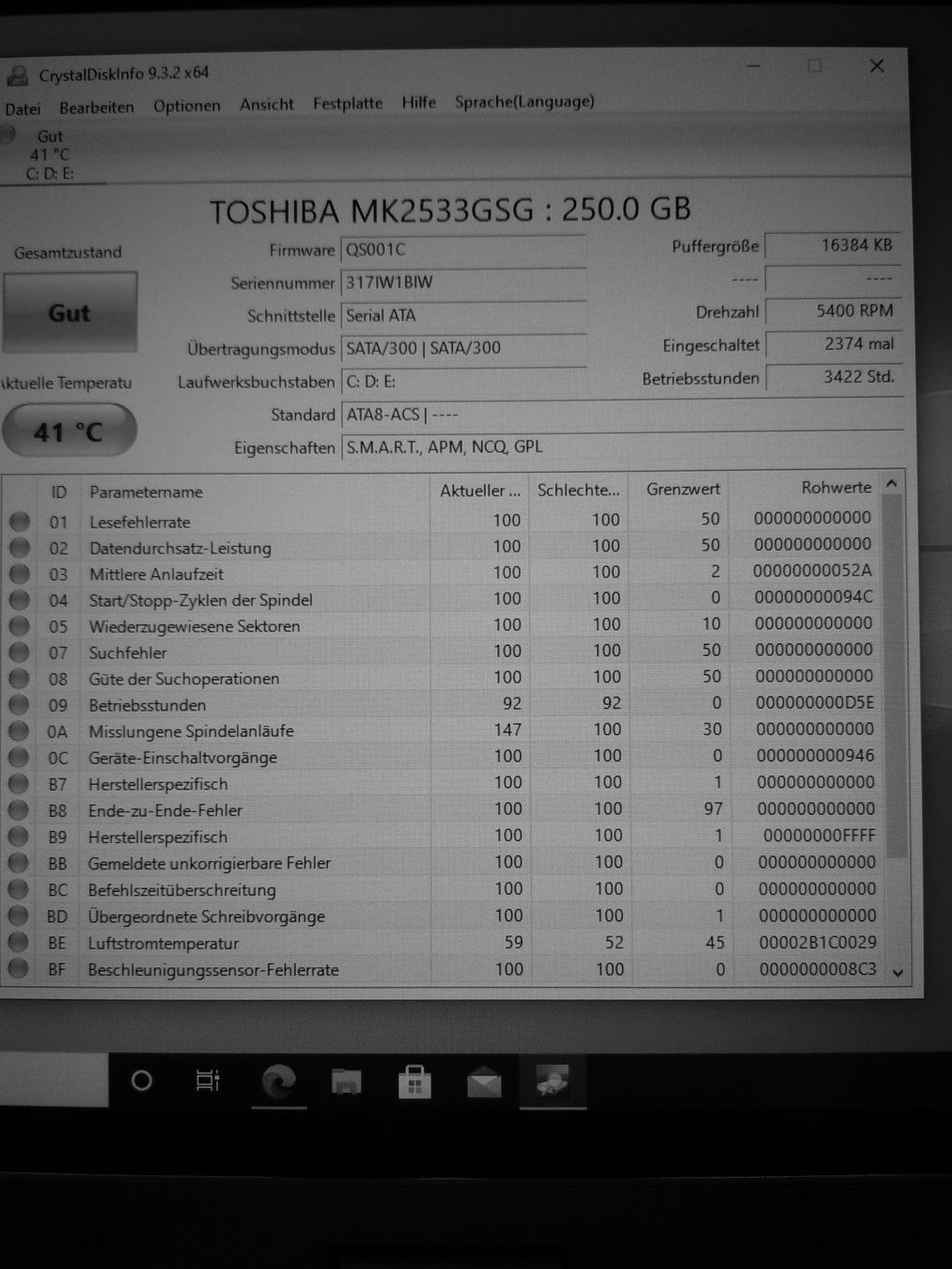Click status dot for 05 Wiederzugewiesene Sektoren
Screen dimensions: 952x1269
pos(19,626)
